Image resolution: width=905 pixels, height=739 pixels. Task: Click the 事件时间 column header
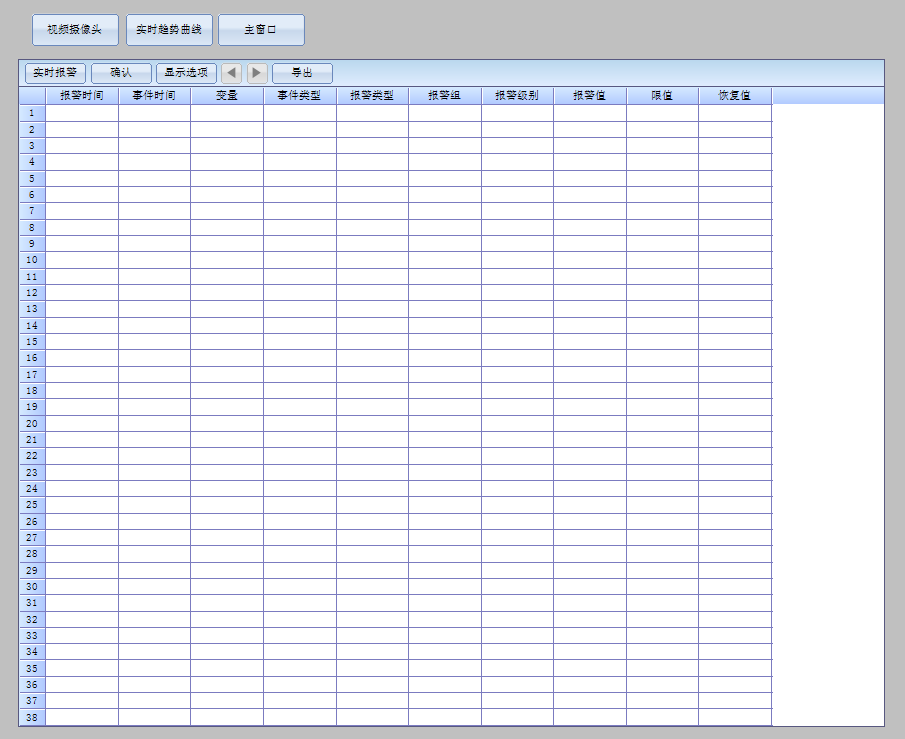pos(154,96)
